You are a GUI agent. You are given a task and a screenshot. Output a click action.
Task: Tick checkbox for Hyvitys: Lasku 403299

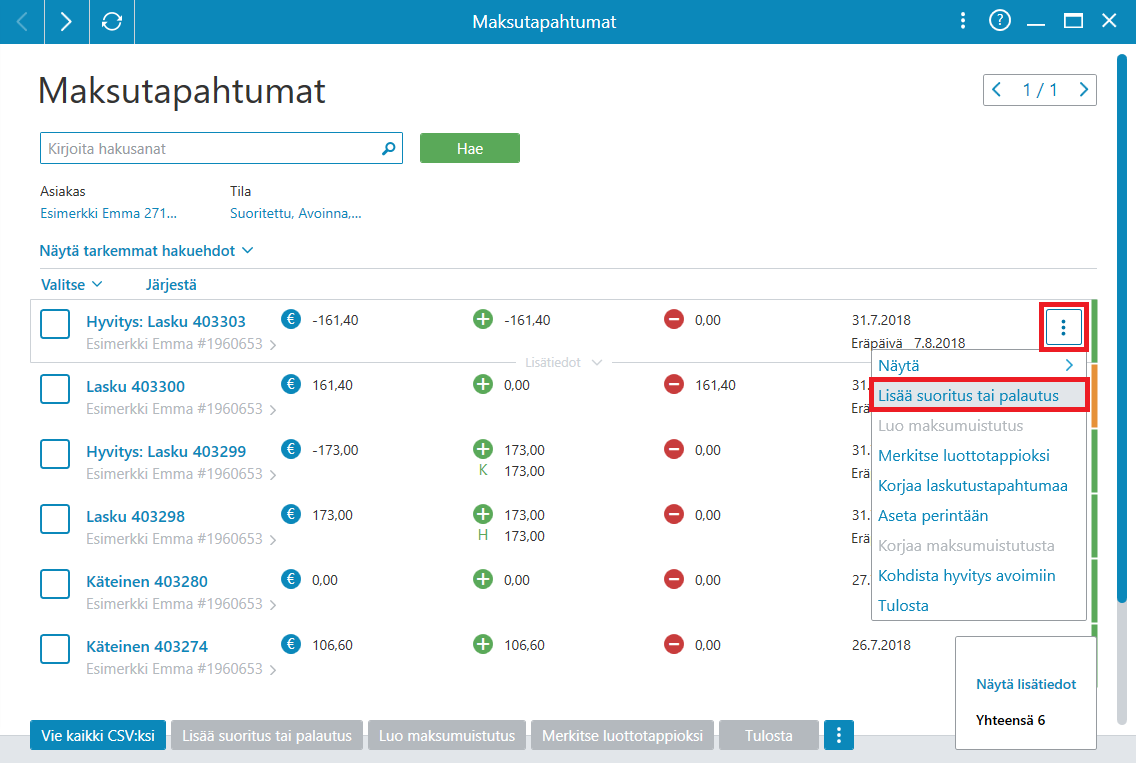click(x=55, y=454)
